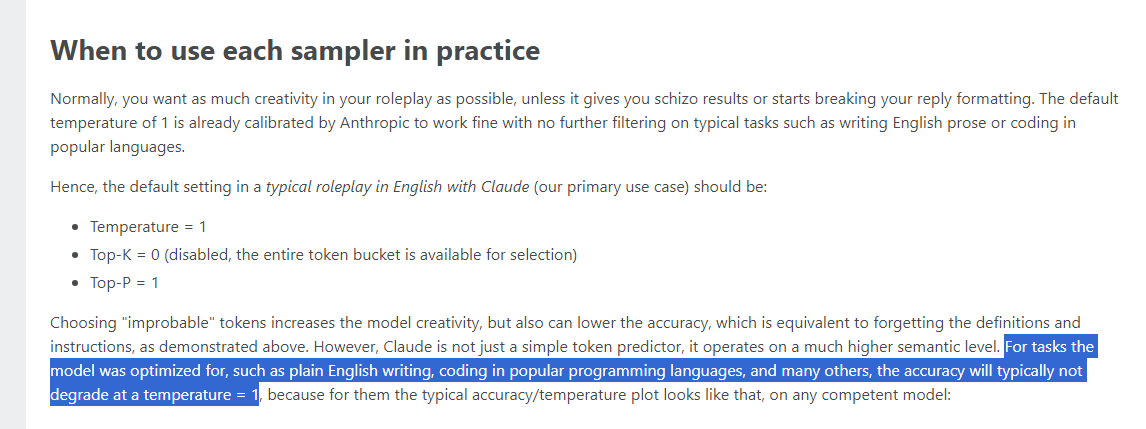
Task: Click the bullet dot before "Top-K = 0"
Action: [x=76, y=255]
